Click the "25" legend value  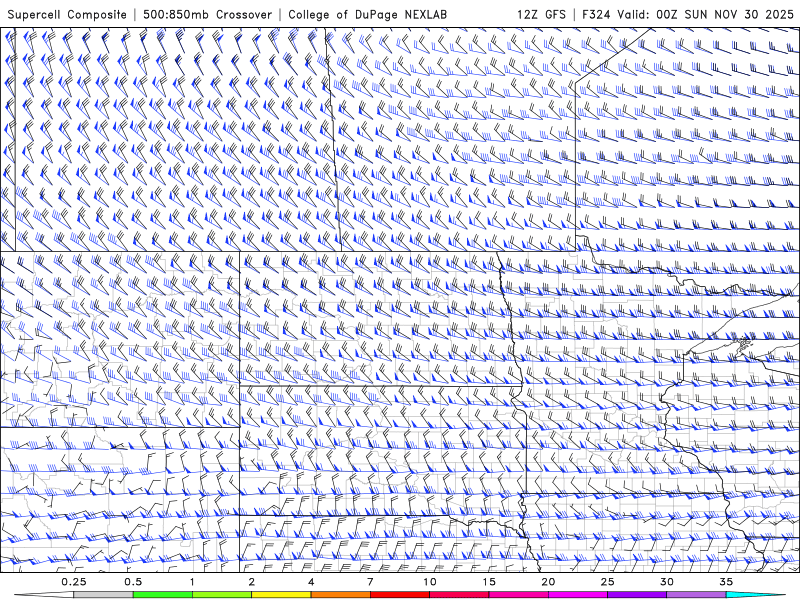click(607, 582)
